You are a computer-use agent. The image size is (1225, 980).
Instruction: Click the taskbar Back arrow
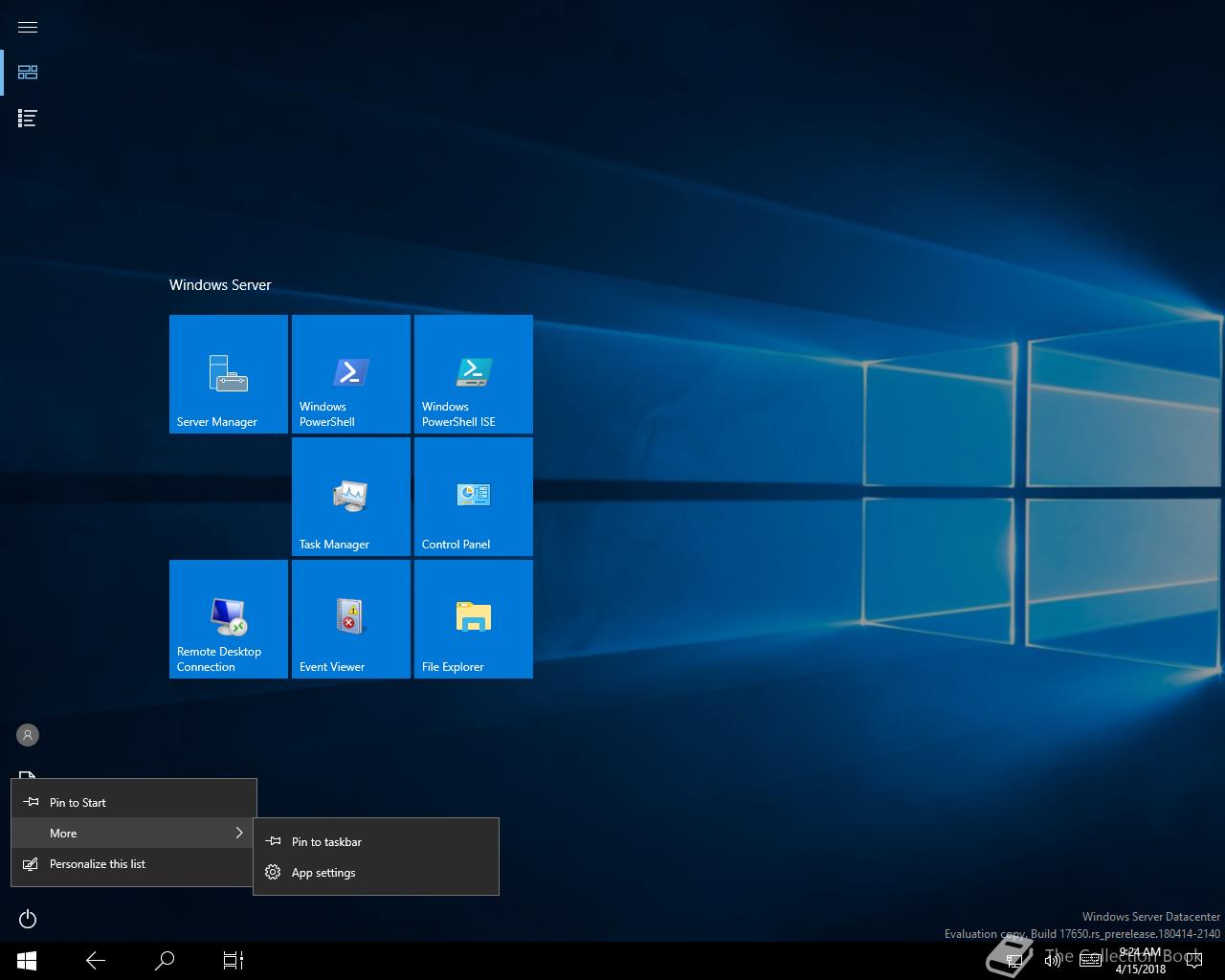point(96,960)
